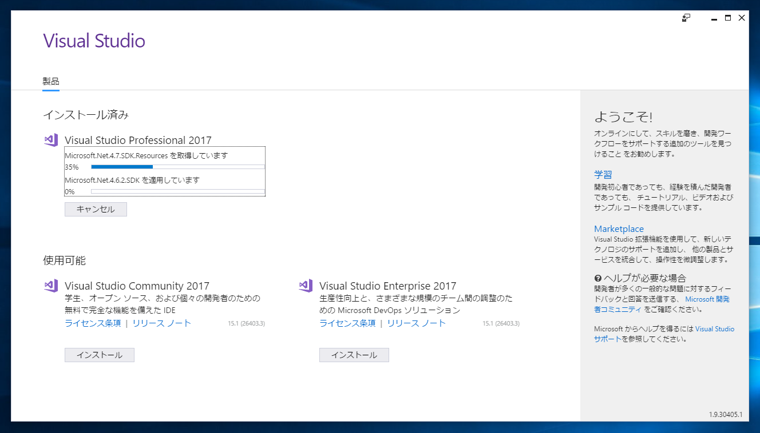Click Community version number 15.1 (26403.3)
Screen dimensions: 760x433
point(246,323)
